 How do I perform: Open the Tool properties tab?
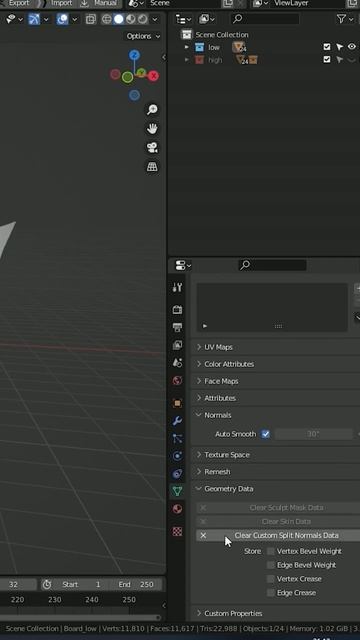[x=177, y=288]
